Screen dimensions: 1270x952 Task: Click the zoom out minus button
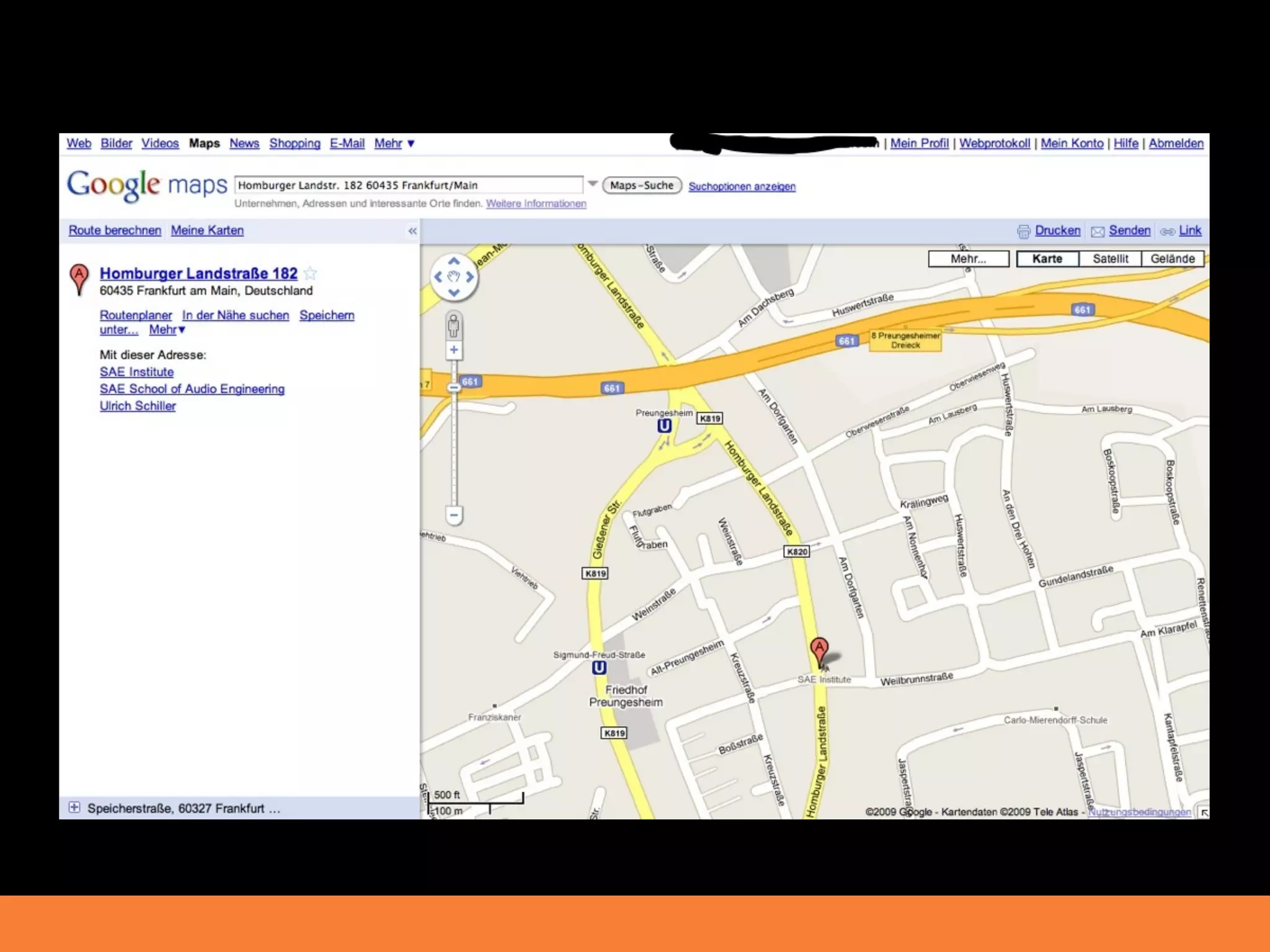click(453, 514)
